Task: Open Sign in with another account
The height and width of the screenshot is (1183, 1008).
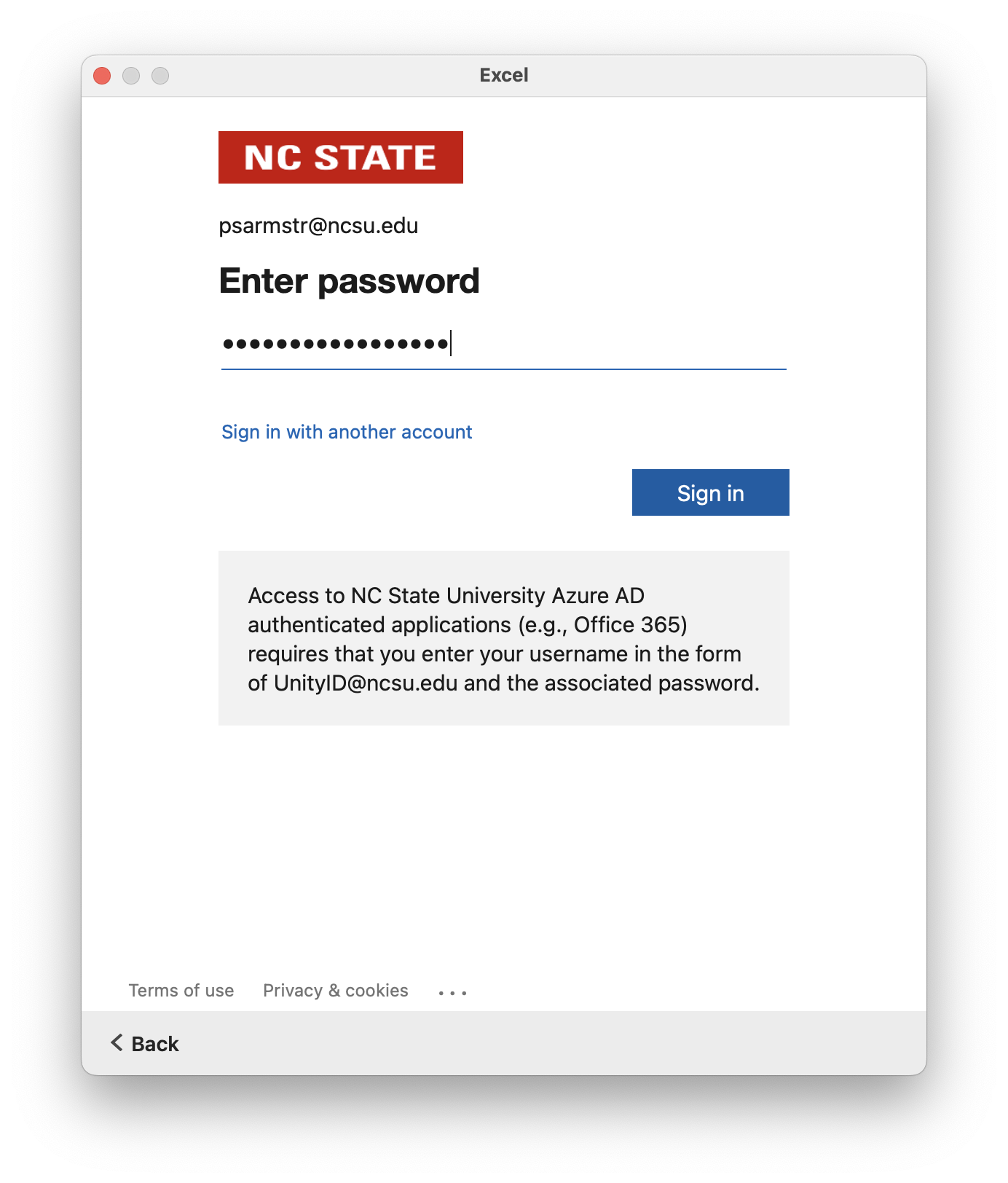Action: point(347,432)
